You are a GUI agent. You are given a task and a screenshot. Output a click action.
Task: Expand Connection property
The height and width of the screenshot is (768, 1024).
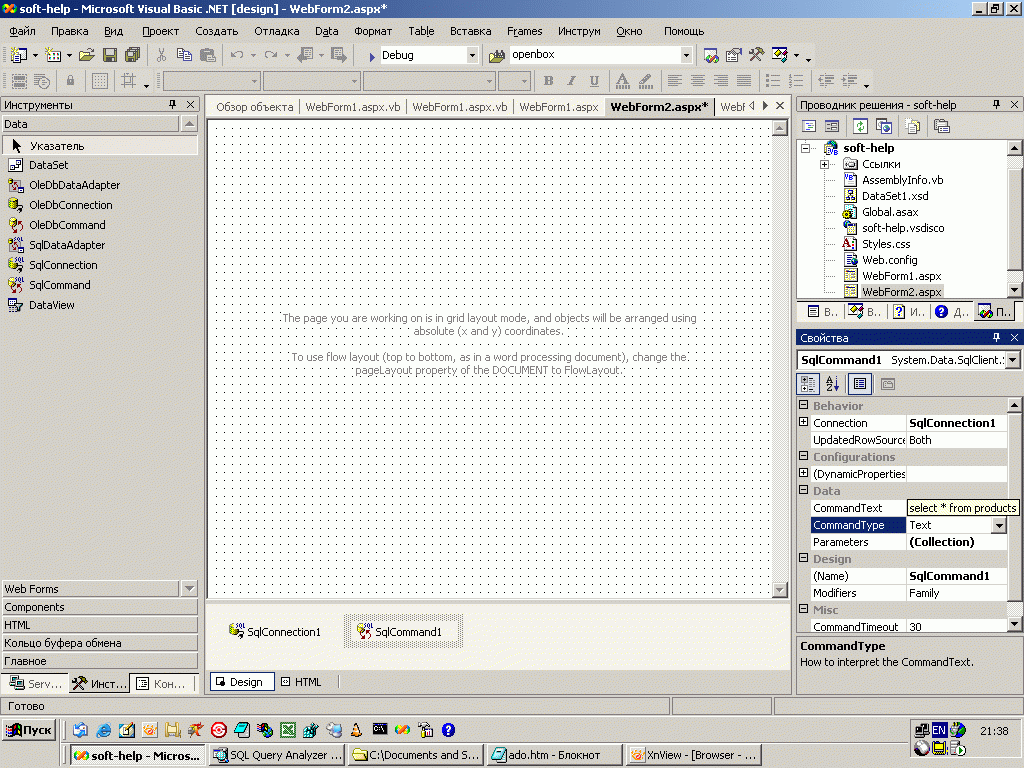pos(804,422)
